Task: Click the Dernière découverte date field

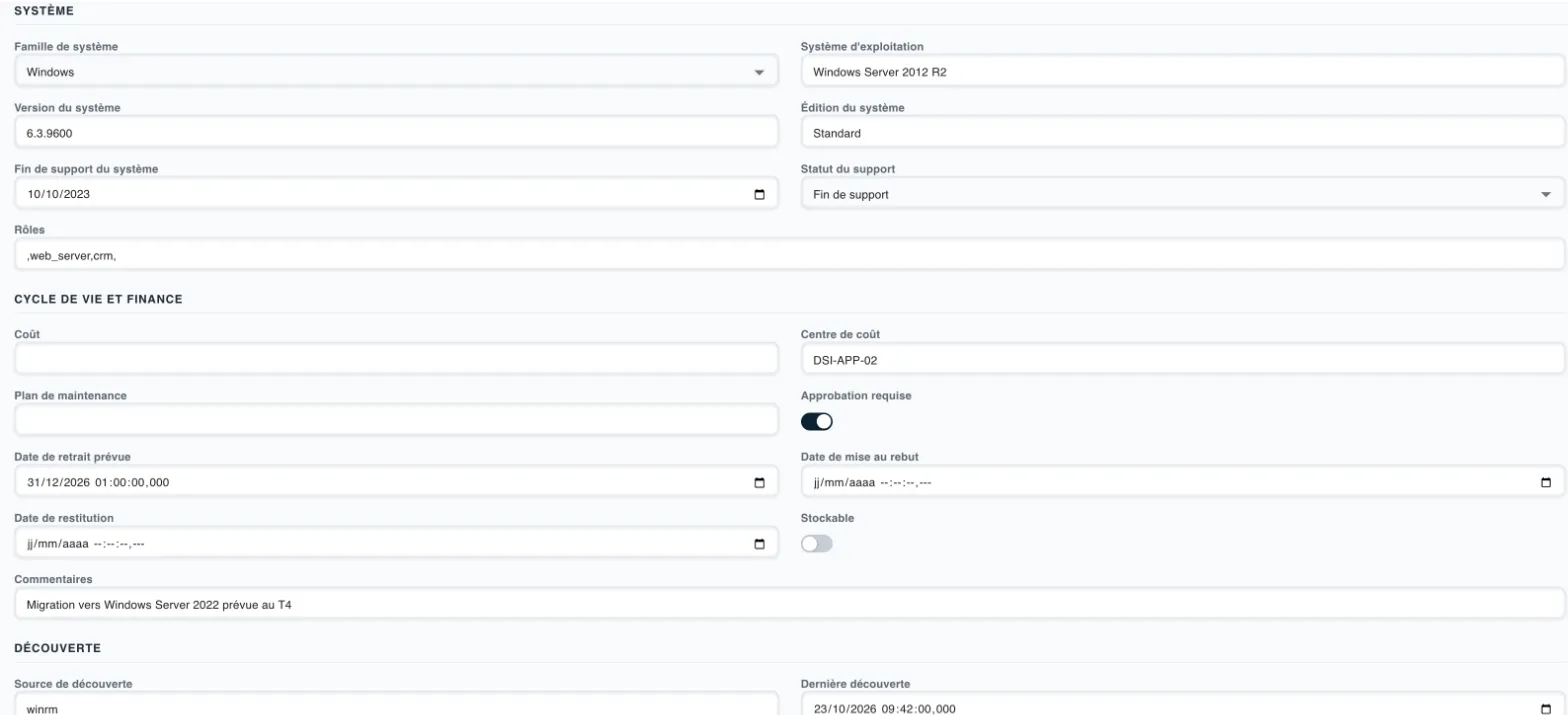Action: tap(1183, 705)
